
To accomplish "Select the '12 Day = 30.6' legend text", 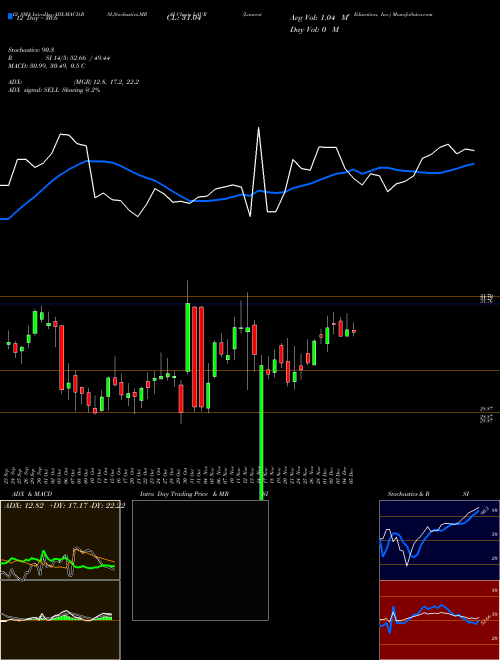I will (37, 19).
